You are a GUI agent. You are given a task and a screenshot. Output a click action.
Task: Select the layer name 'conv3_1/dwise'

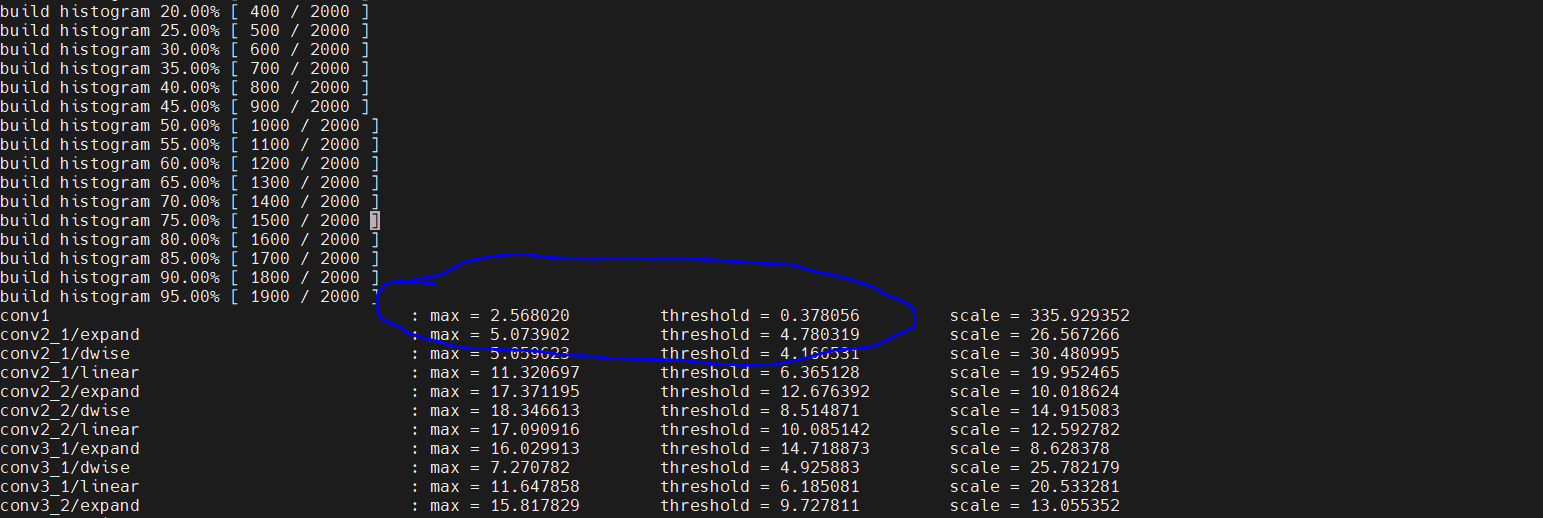[65, 467]
